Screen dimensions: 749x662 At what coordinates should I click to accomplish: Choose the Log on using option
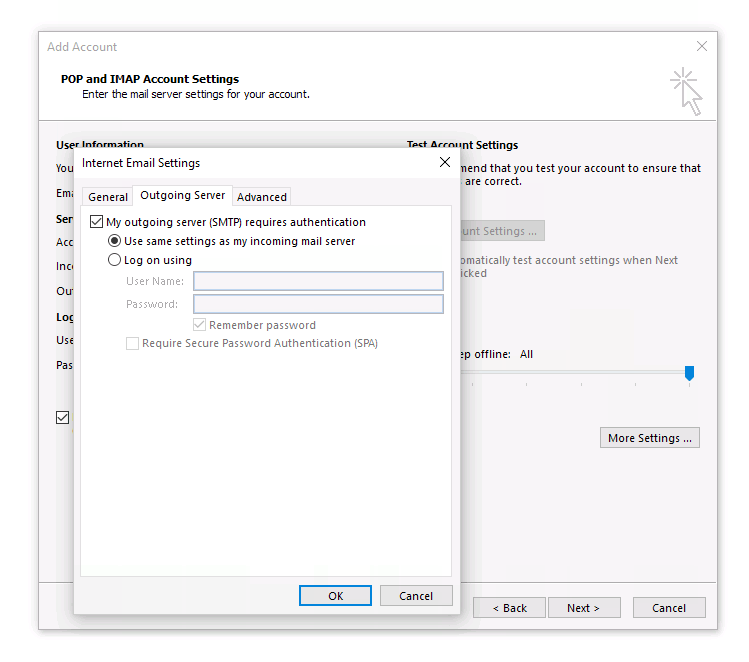coord(115,260)
